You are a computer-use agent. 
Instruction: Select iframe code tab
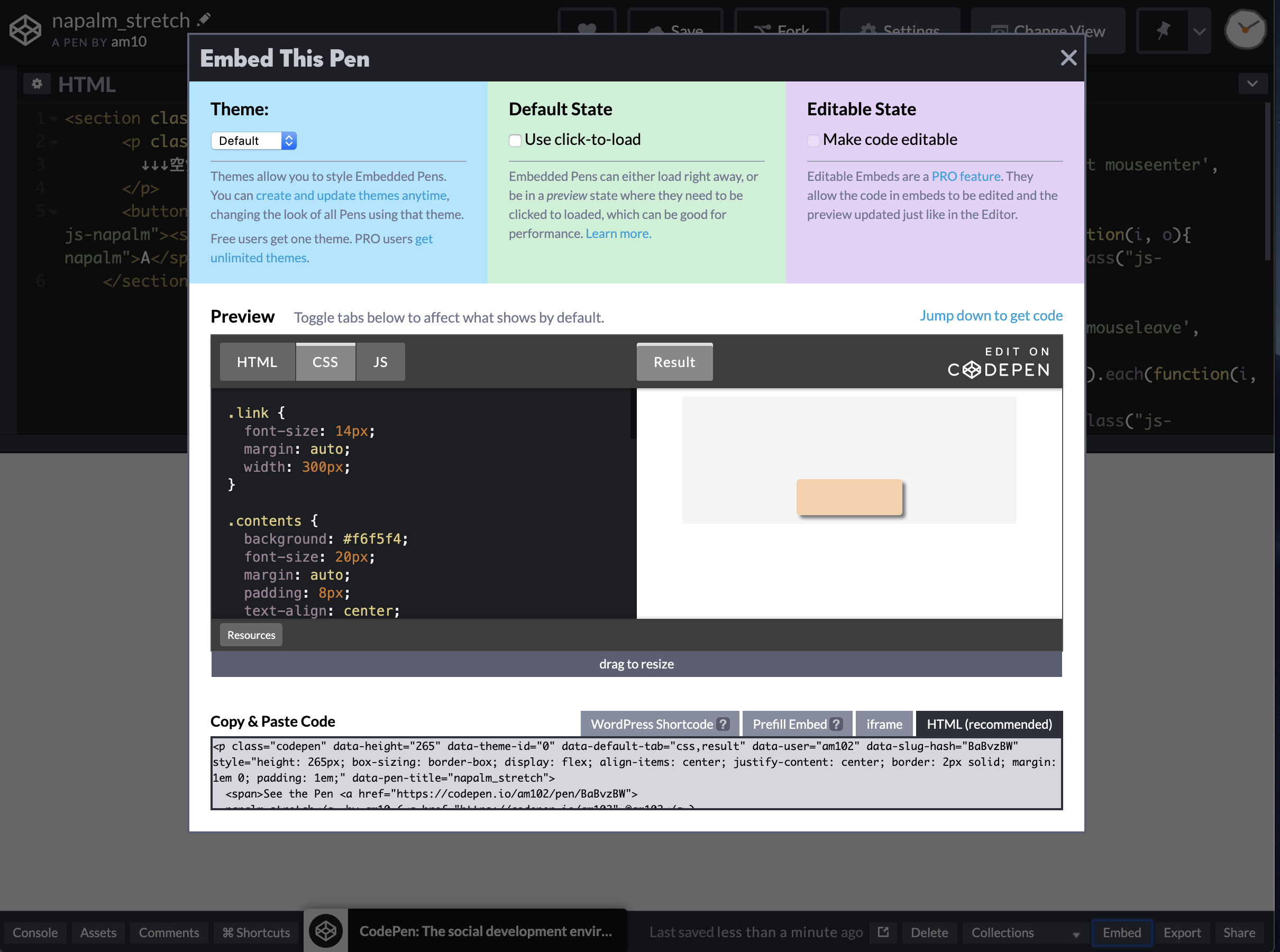click(884, 724)
